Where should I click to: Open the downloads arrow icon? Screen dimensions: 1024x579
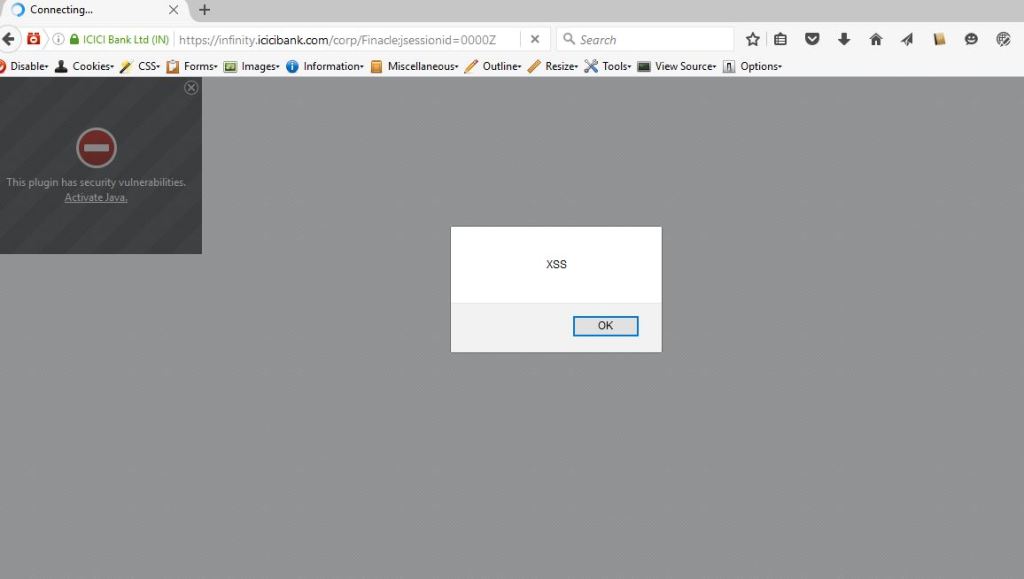[x=844, y=39]
